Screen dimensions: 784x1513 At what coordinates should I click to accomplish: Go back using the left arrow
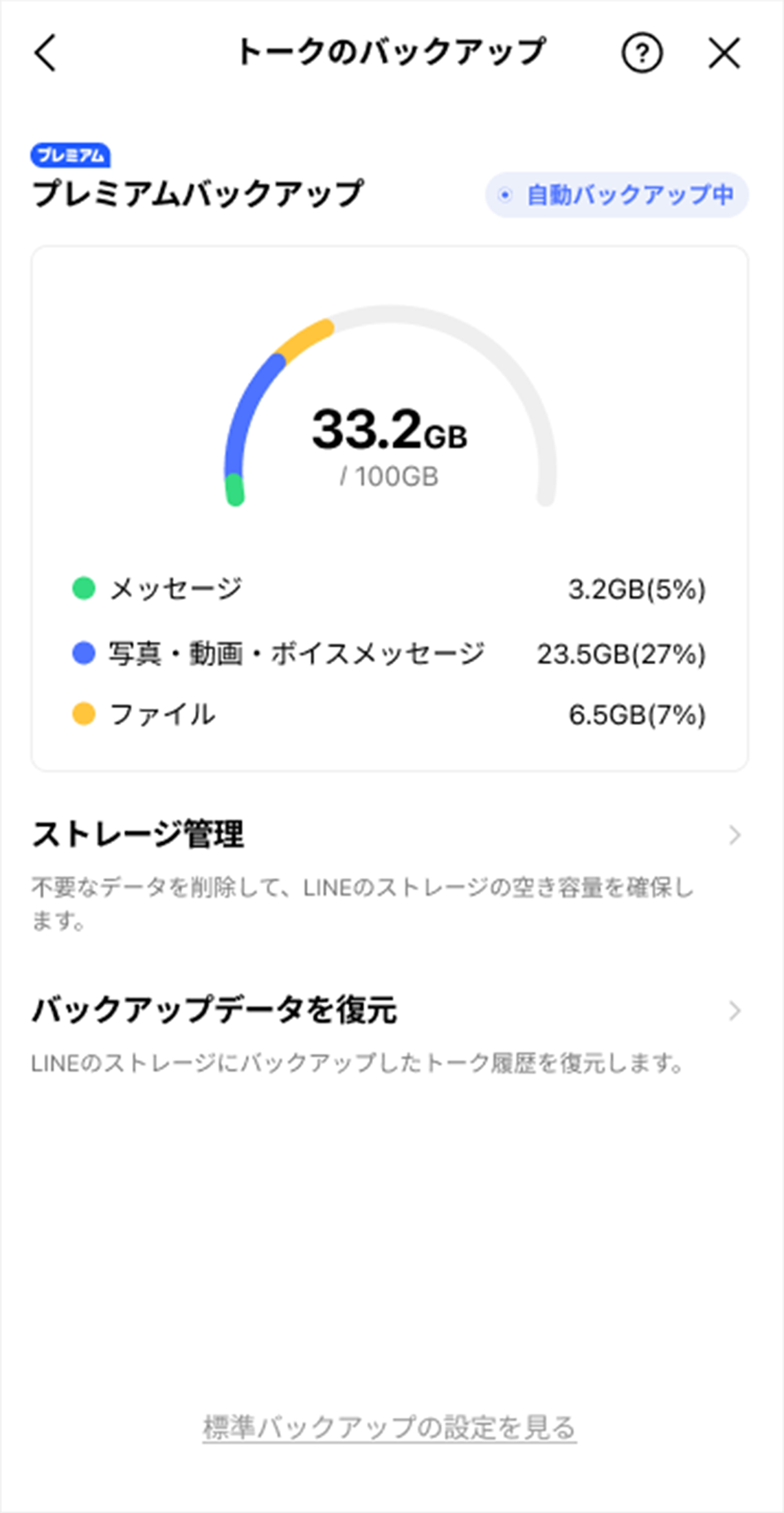tap(46, 53)
